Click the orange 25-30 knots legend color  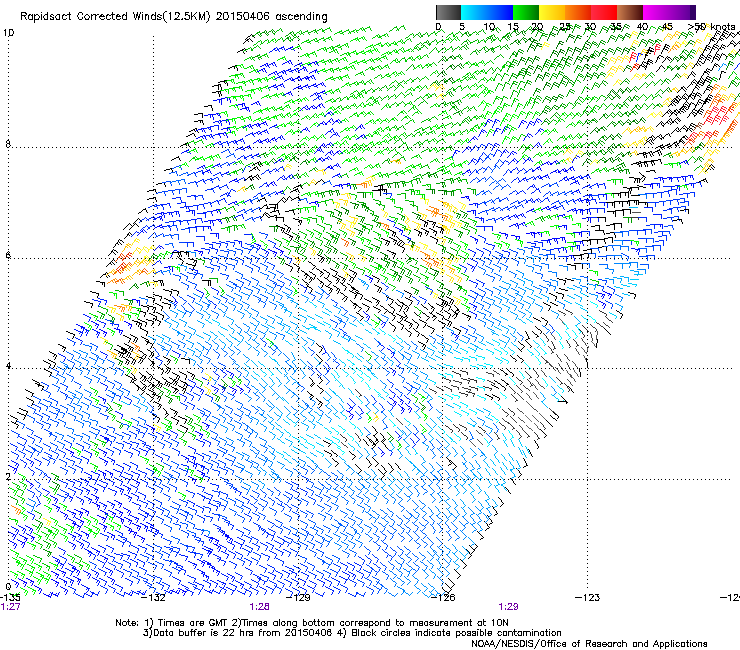pyautogui.click(x=578, y=12)
